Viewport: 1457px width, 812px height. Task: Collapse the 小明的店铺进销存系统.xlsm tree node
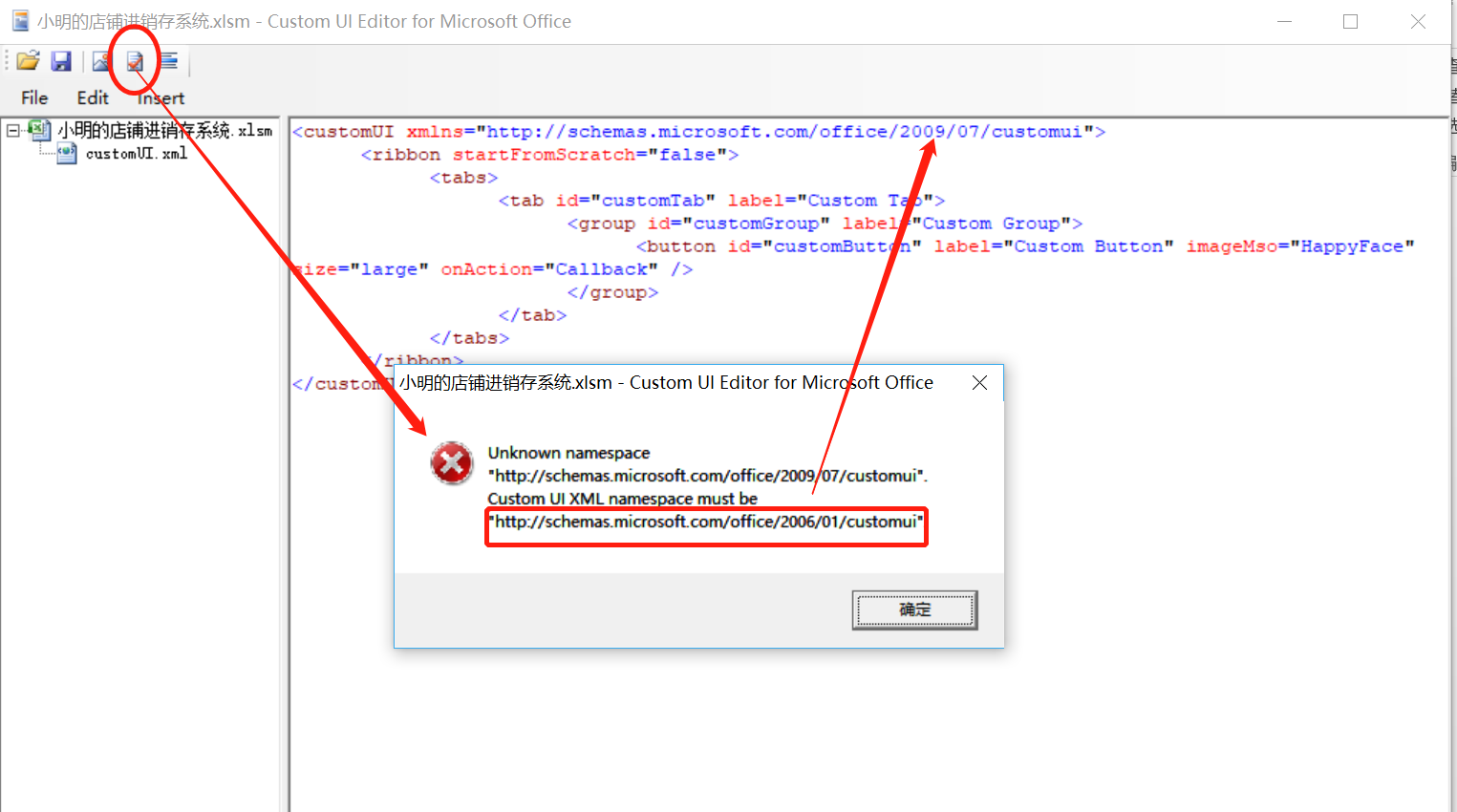13,130
